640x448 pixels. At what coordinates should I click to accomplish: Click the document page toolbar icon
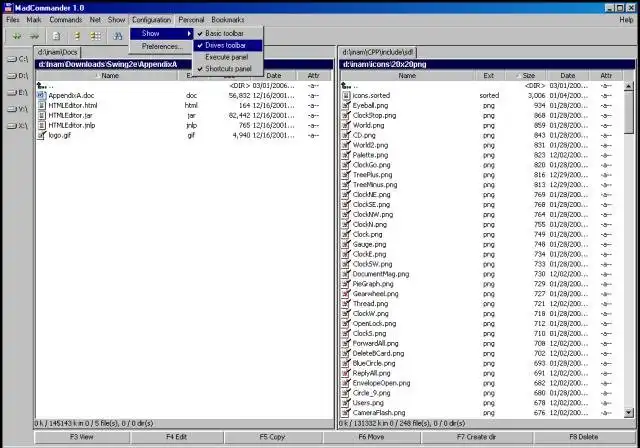click(56, 36)
